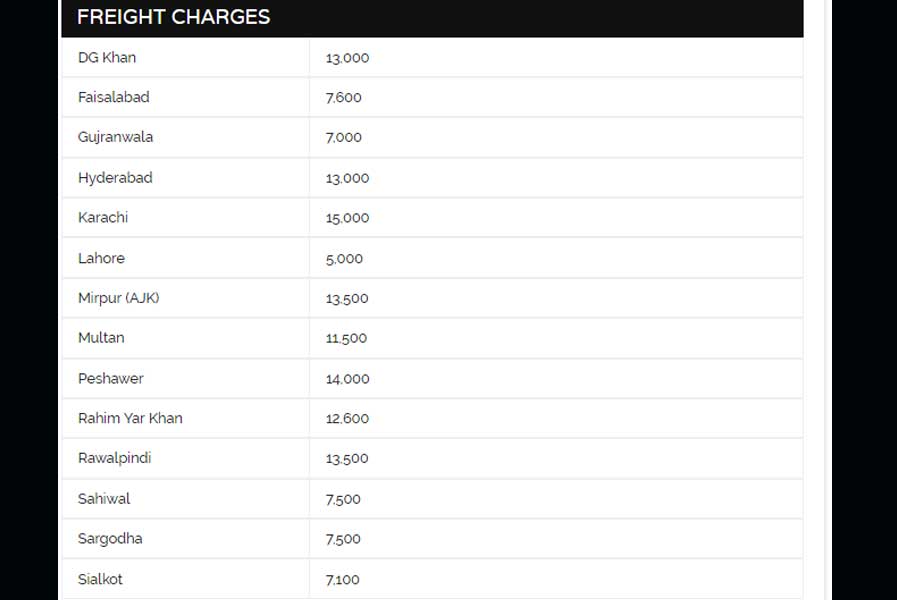Click the Rawalpindi city name
This screenshot has width=897, height=600.
click(114, 458)
